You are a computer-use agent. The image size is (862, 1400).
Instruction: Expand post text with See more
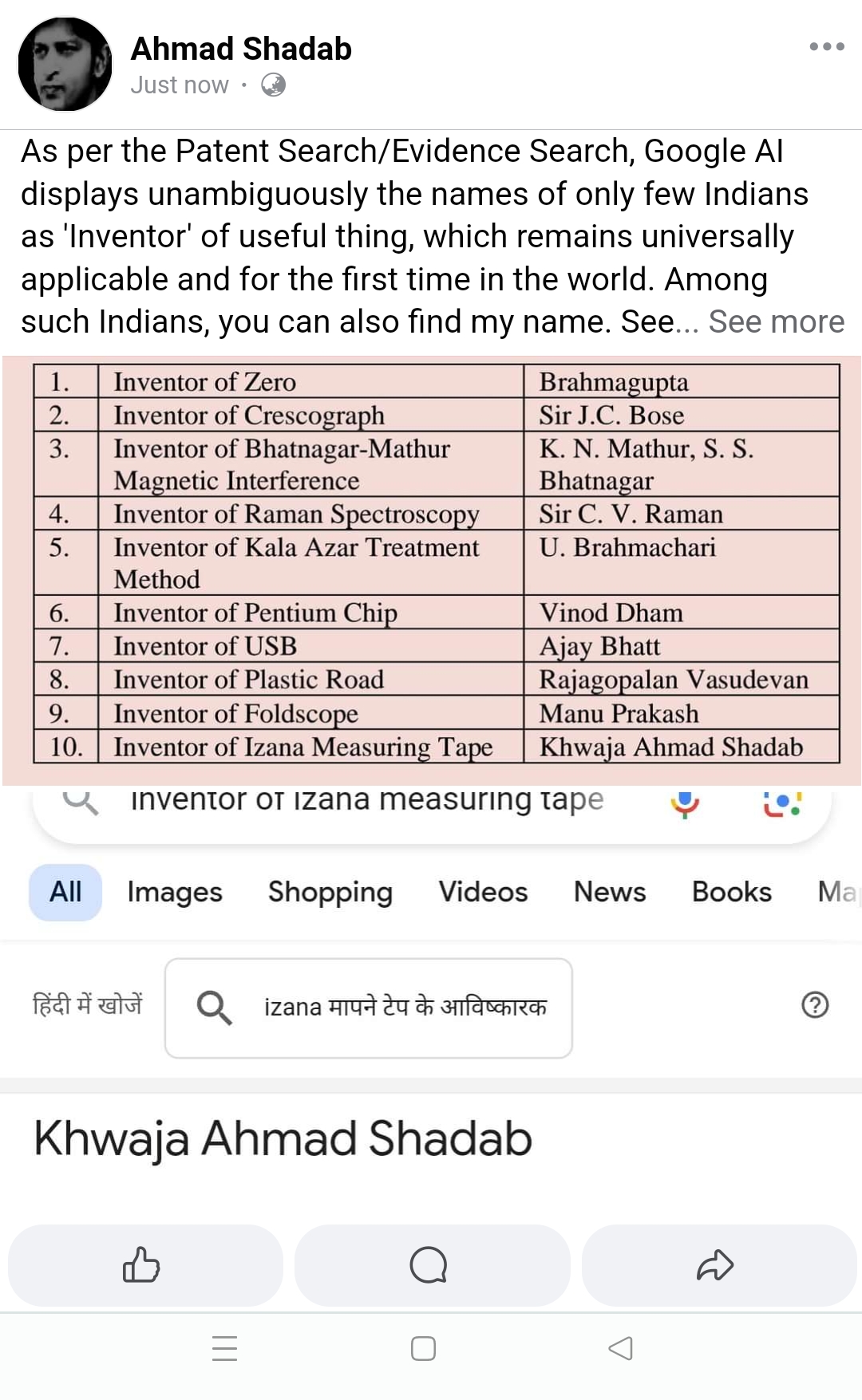click(776, 321)
